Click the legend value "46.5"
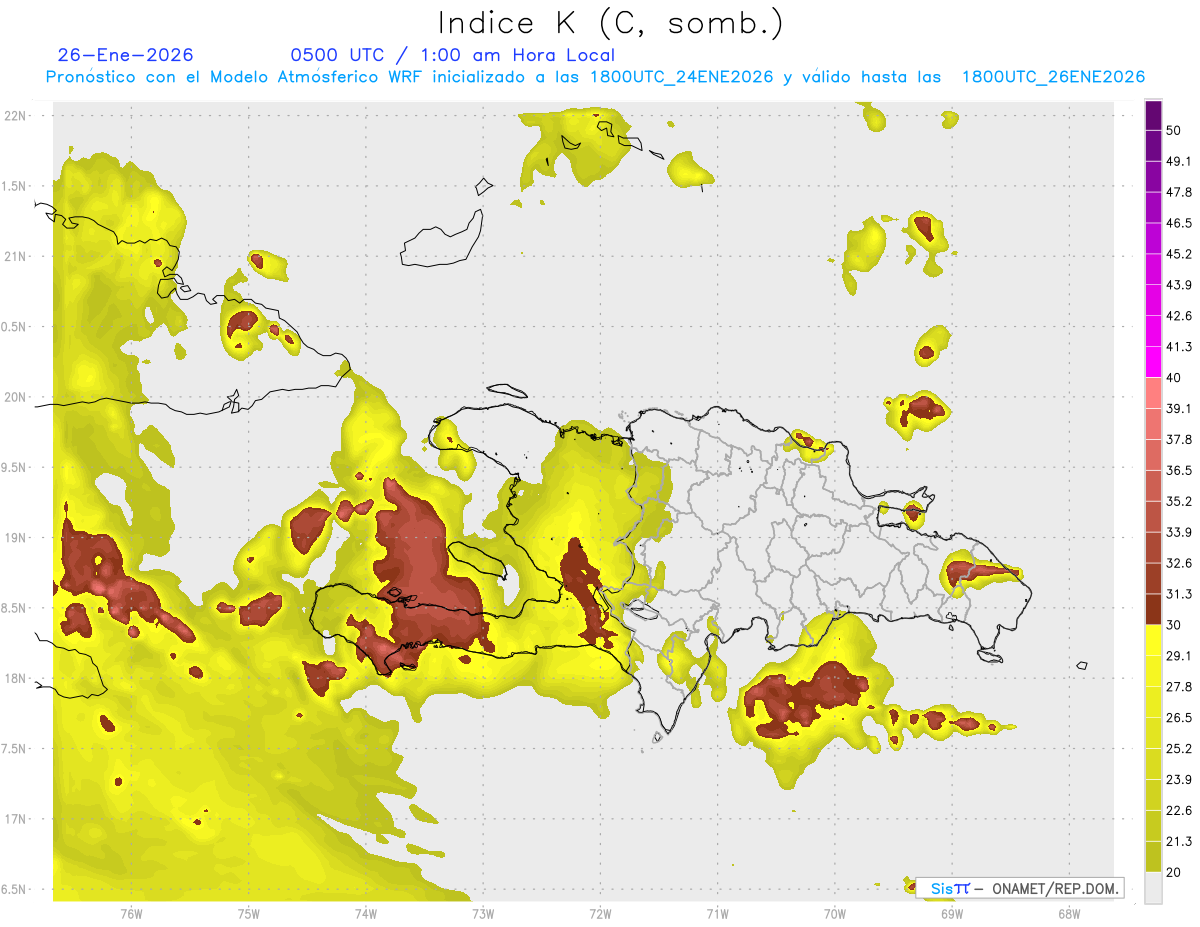 pos(1179,223)
